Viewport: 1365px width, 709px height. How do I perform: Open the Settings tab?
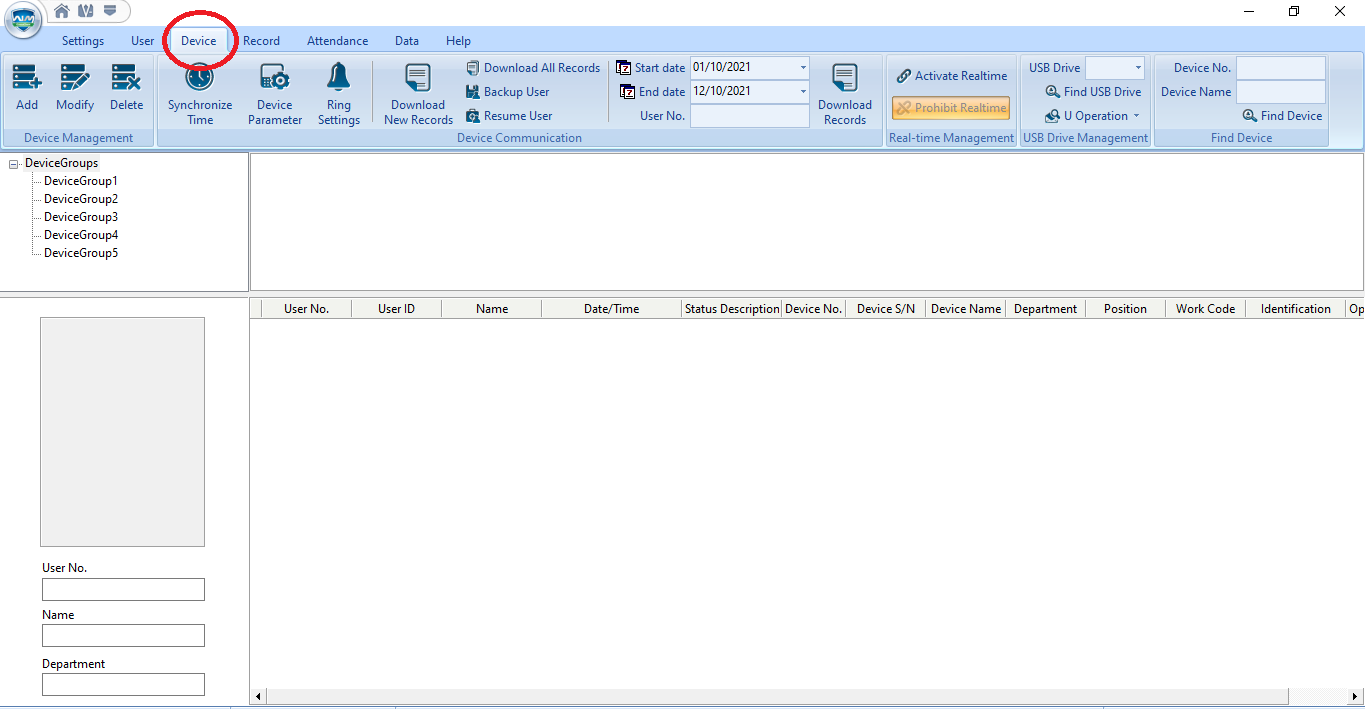[83, 41]
